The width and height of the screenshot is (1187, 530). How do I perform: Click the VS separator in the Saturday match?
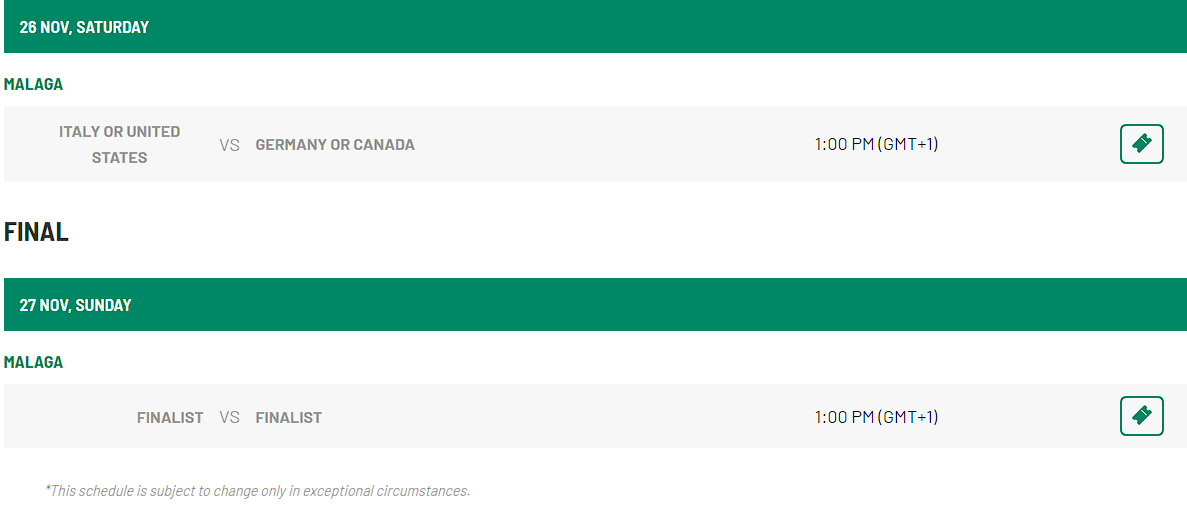point(229,145)
